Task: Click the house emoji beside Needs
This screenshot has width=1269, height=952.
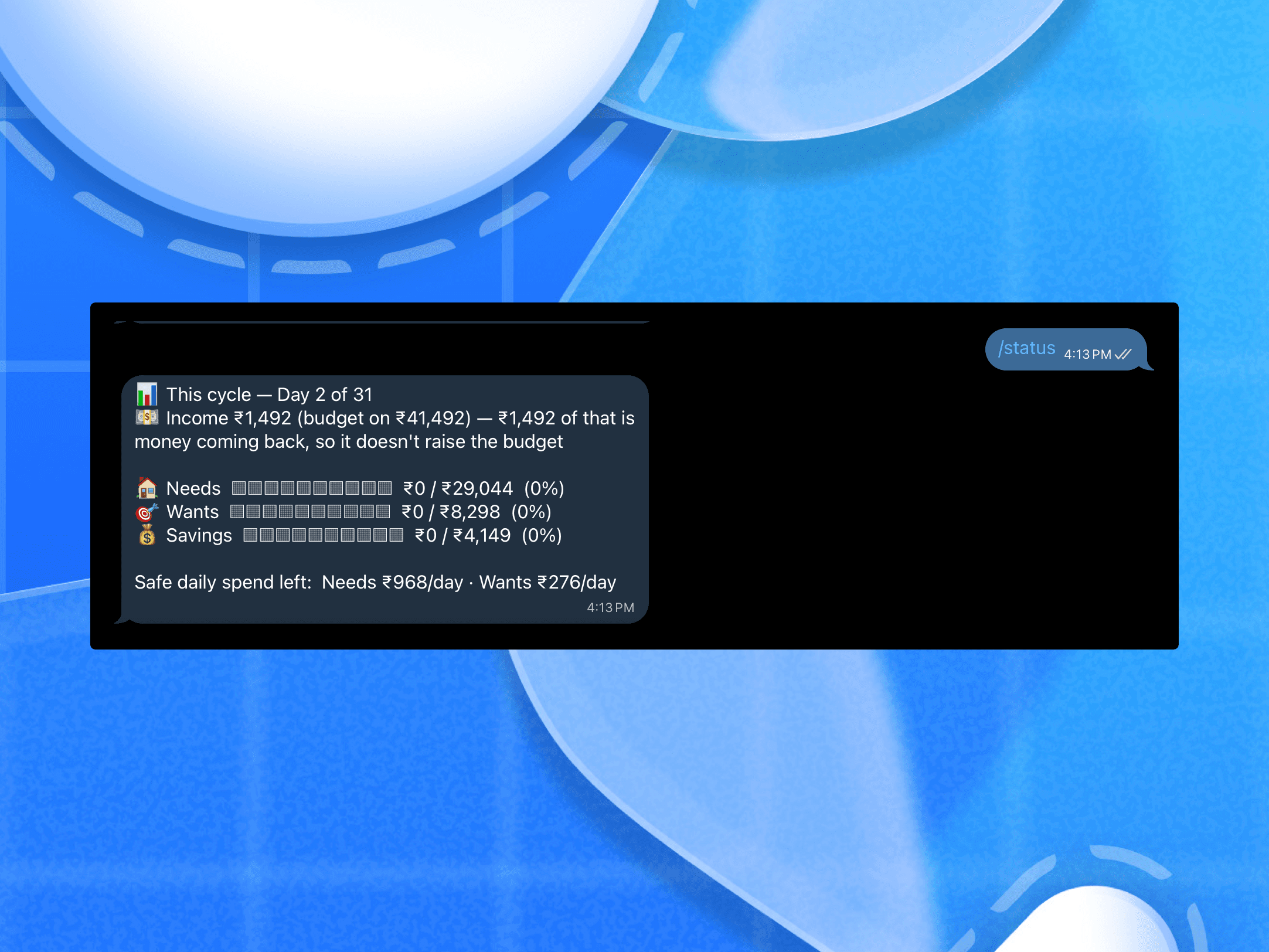Action: tap(147, 488)
